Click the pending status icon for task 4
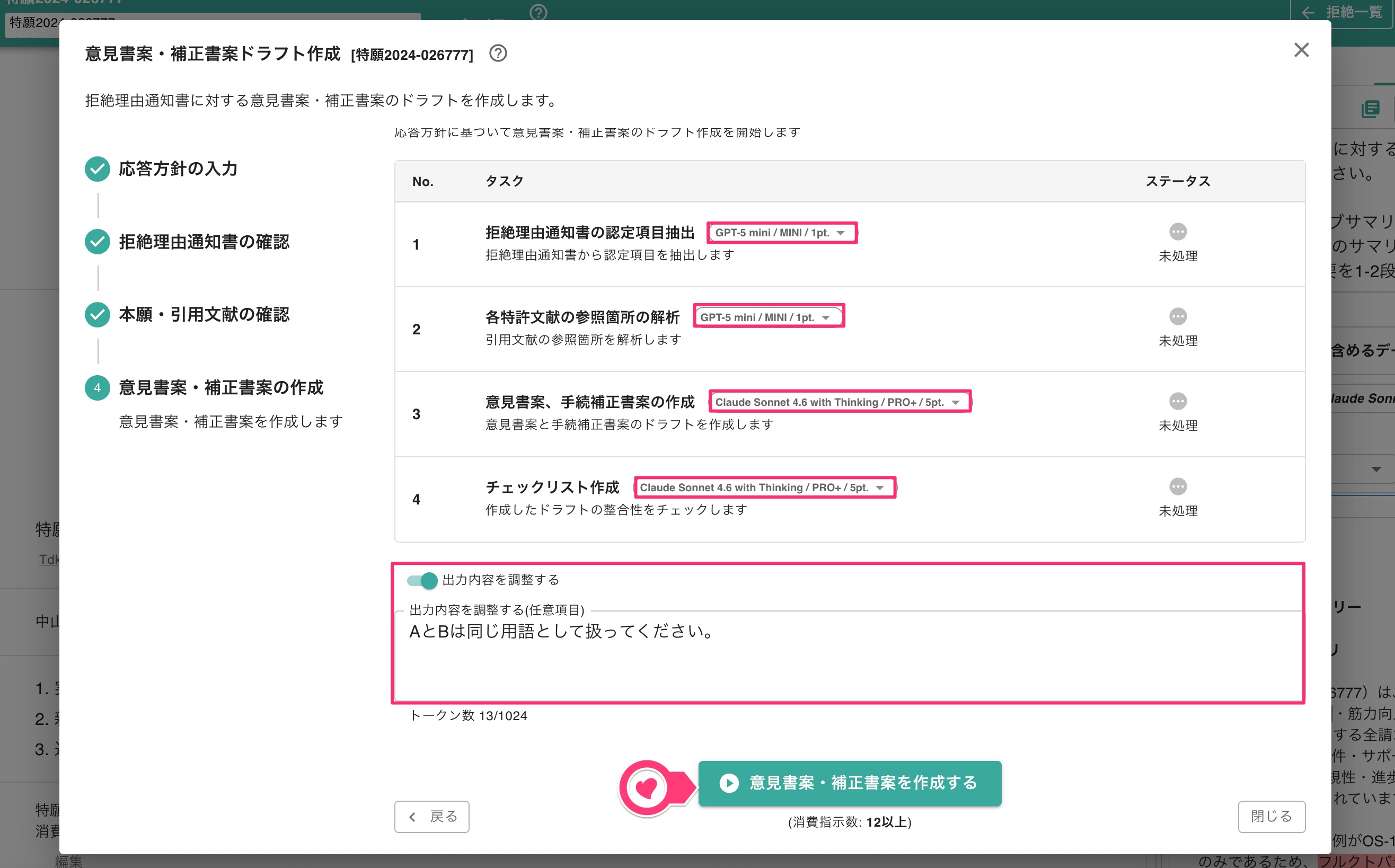1395x868 pixels. point(1177,487)
